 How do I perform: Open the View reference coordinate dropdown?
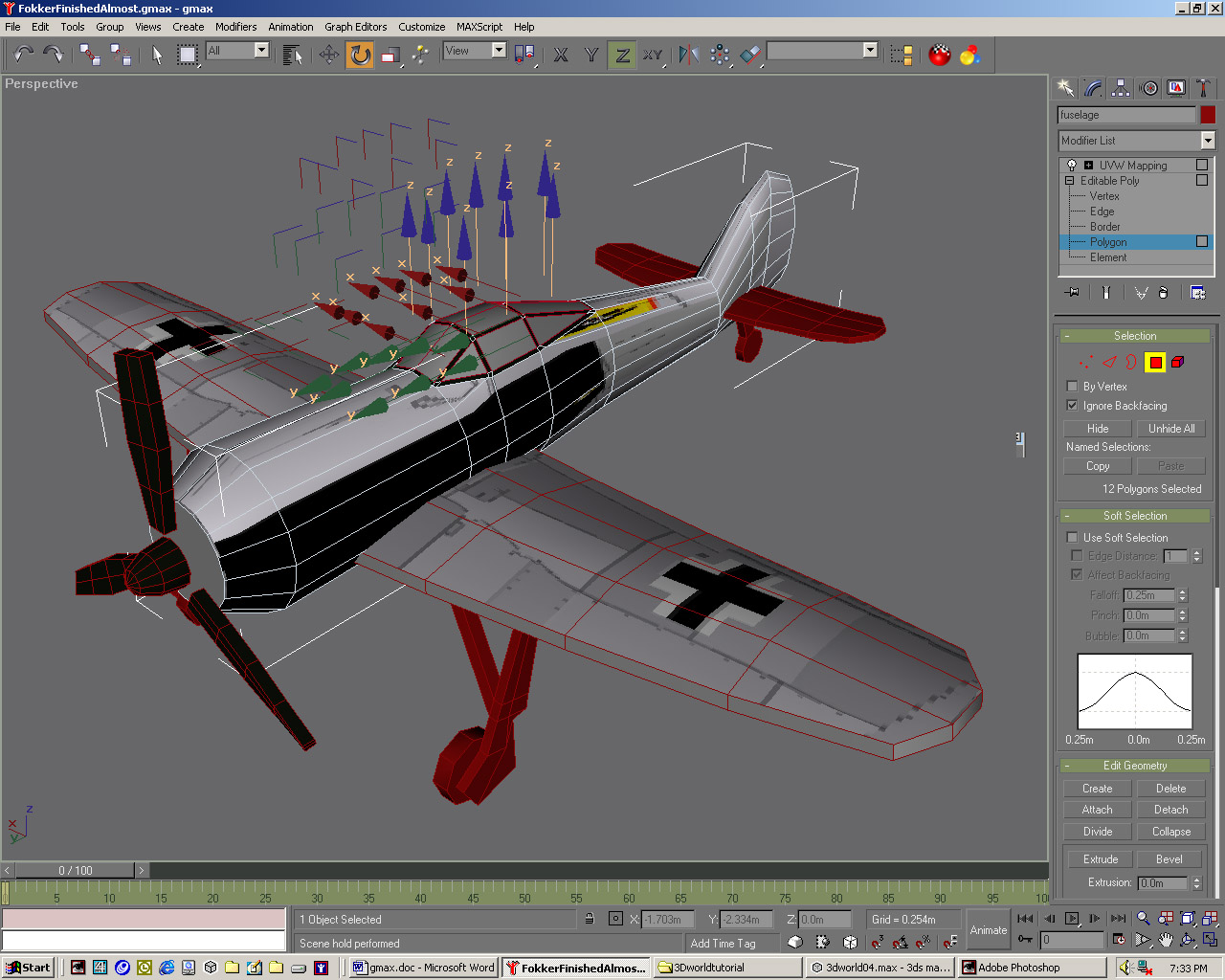499,51
